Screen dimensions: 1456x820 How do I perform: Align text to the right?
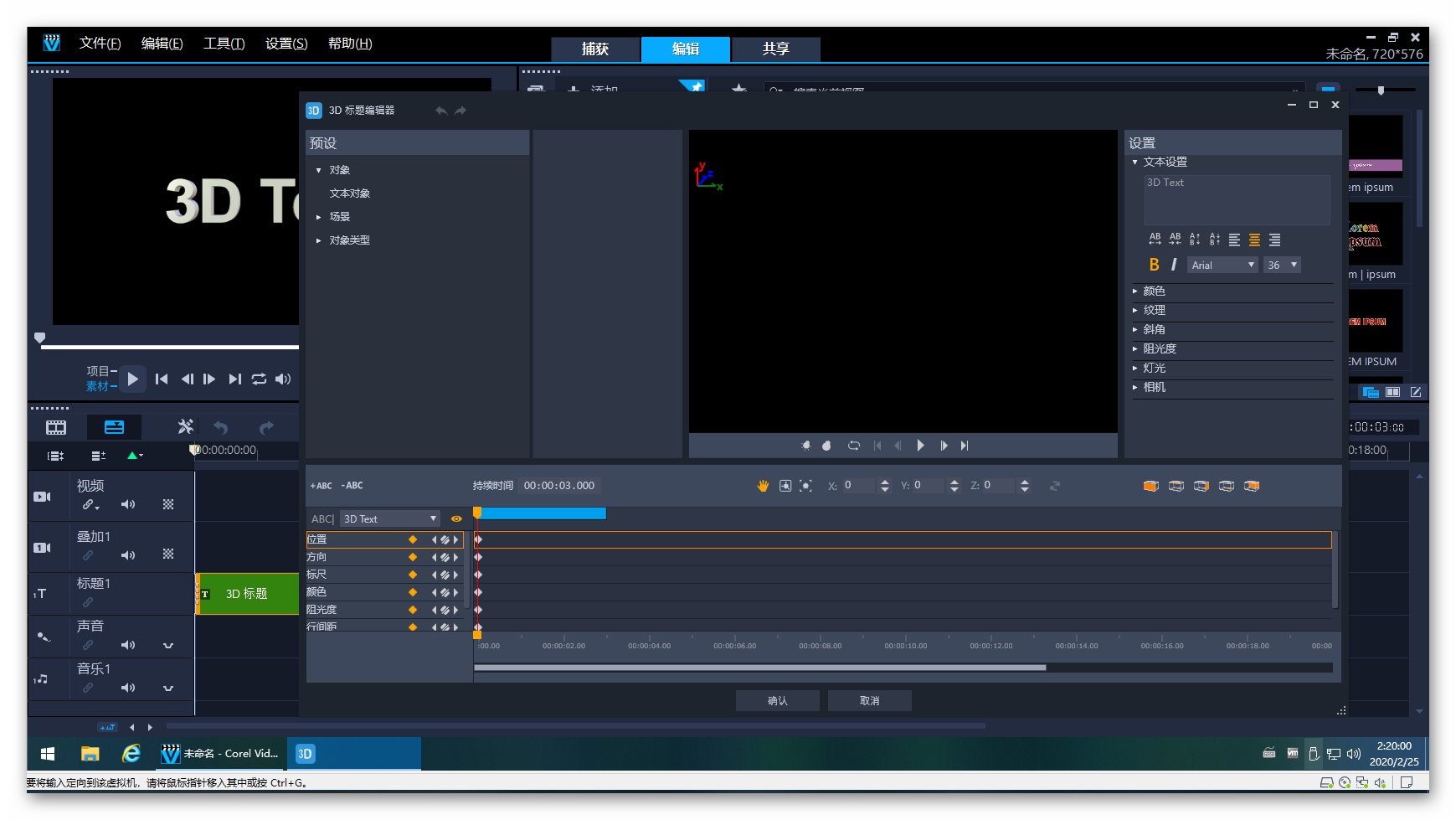(x=1274, y=240)
